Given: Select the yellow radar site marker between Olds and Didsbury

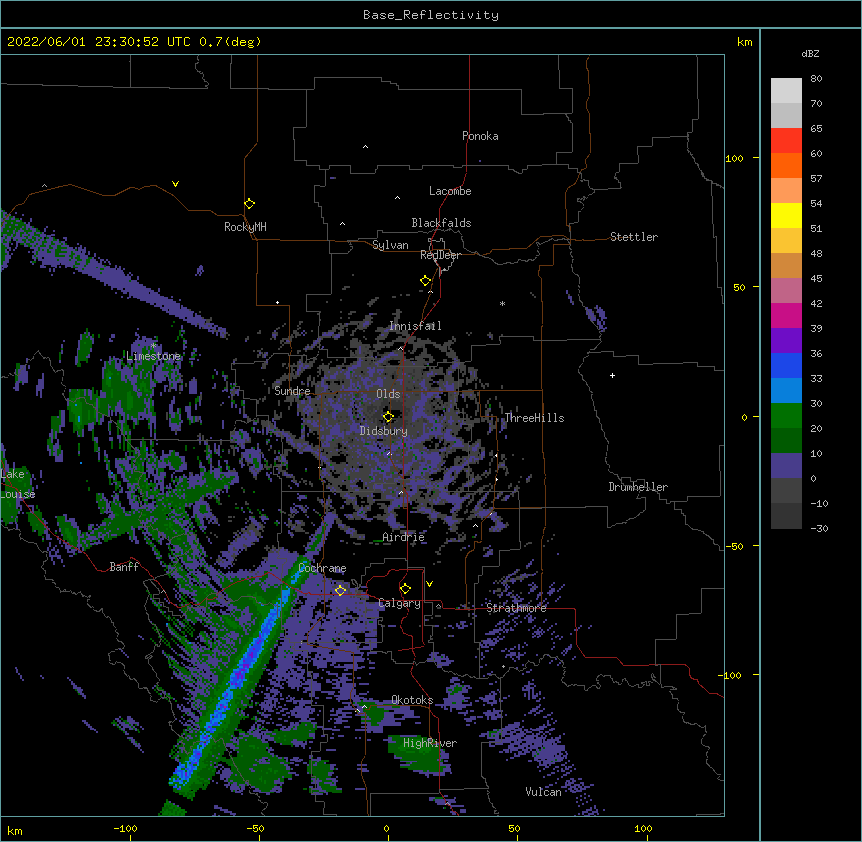Looking at the screenshot, I should coord(388,416).
